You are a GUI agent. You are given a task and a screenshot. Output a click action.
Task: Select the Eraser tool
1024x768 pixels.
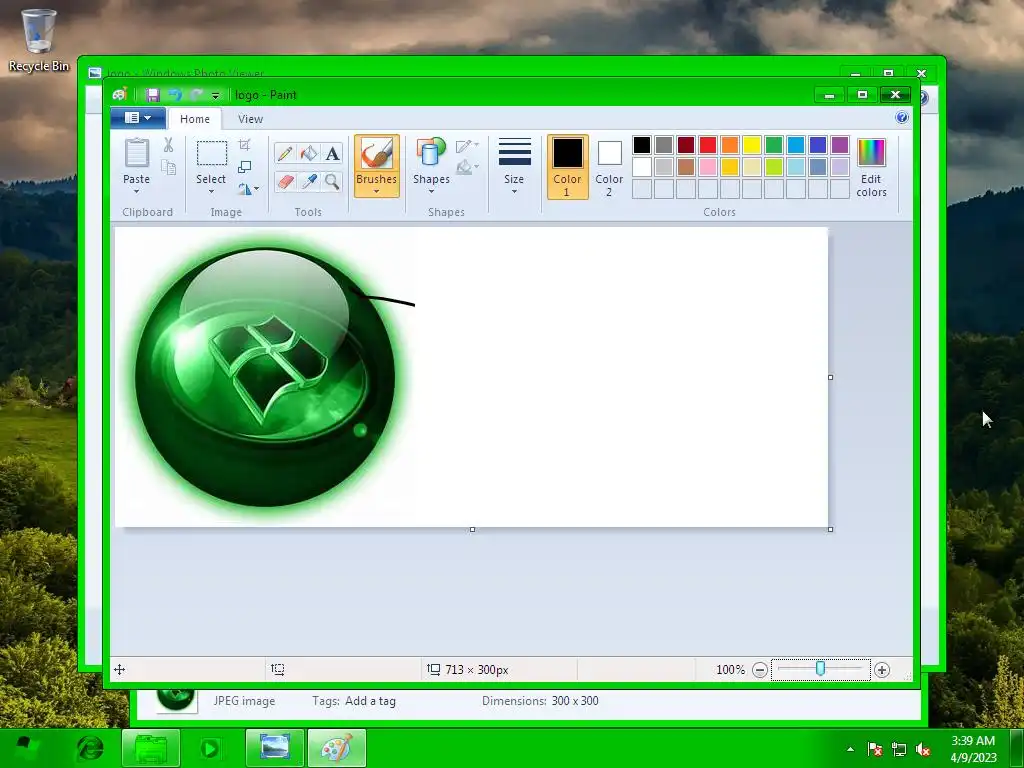[x=285, y=181]
